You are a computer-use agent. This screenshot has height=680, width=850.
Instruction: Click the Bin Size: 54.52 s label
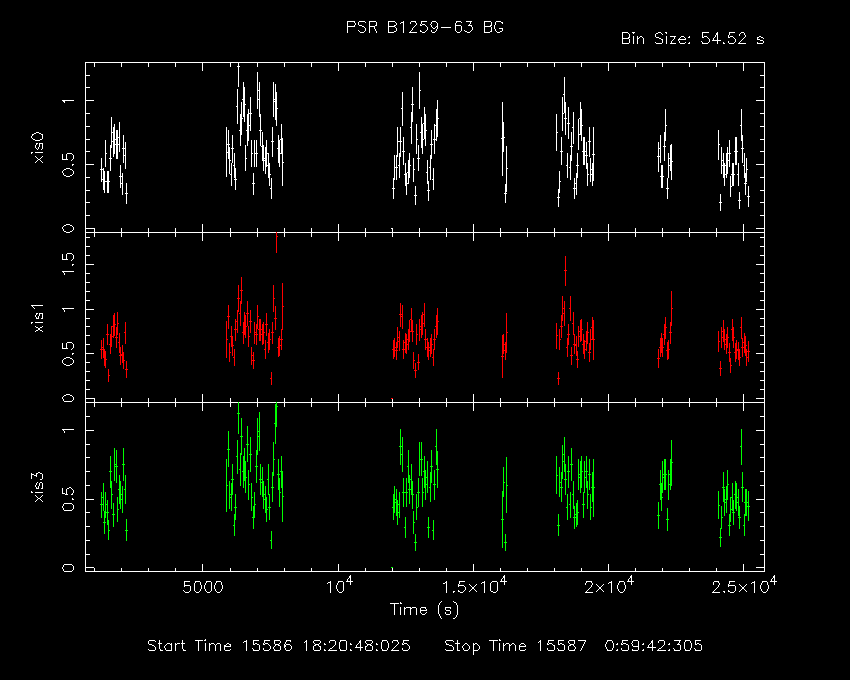click(x=692, y=39)
